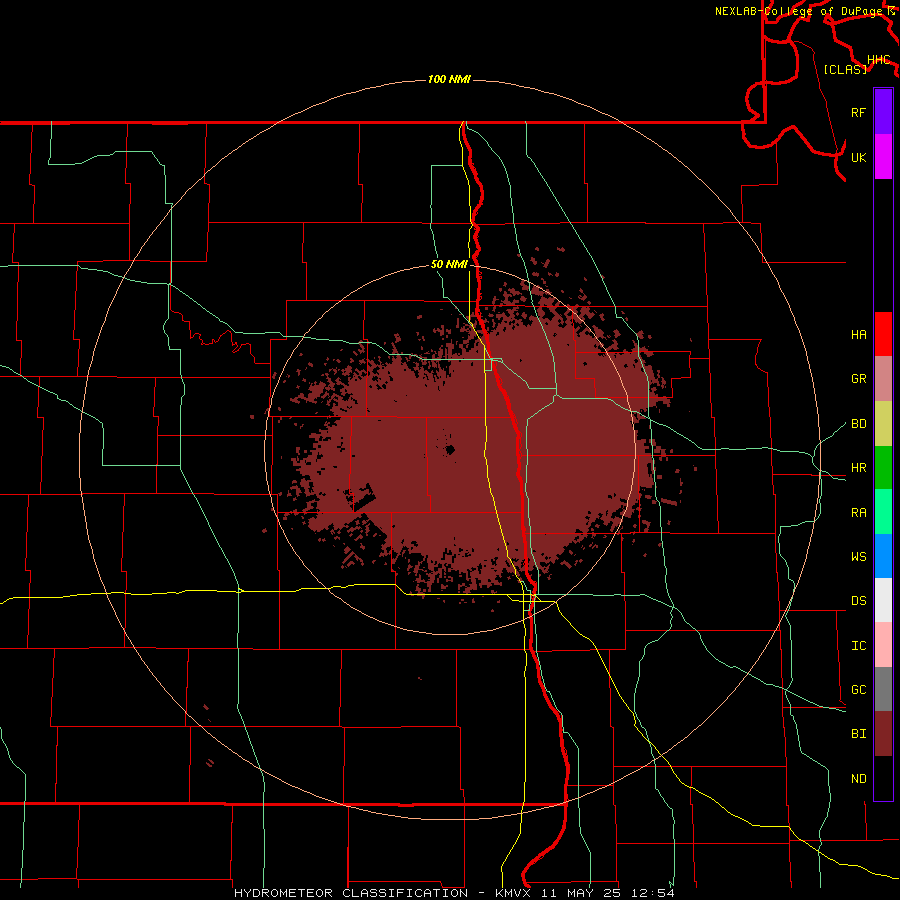
Task: Click the DS white legend swatch
Action: click(x=883, y=600)
